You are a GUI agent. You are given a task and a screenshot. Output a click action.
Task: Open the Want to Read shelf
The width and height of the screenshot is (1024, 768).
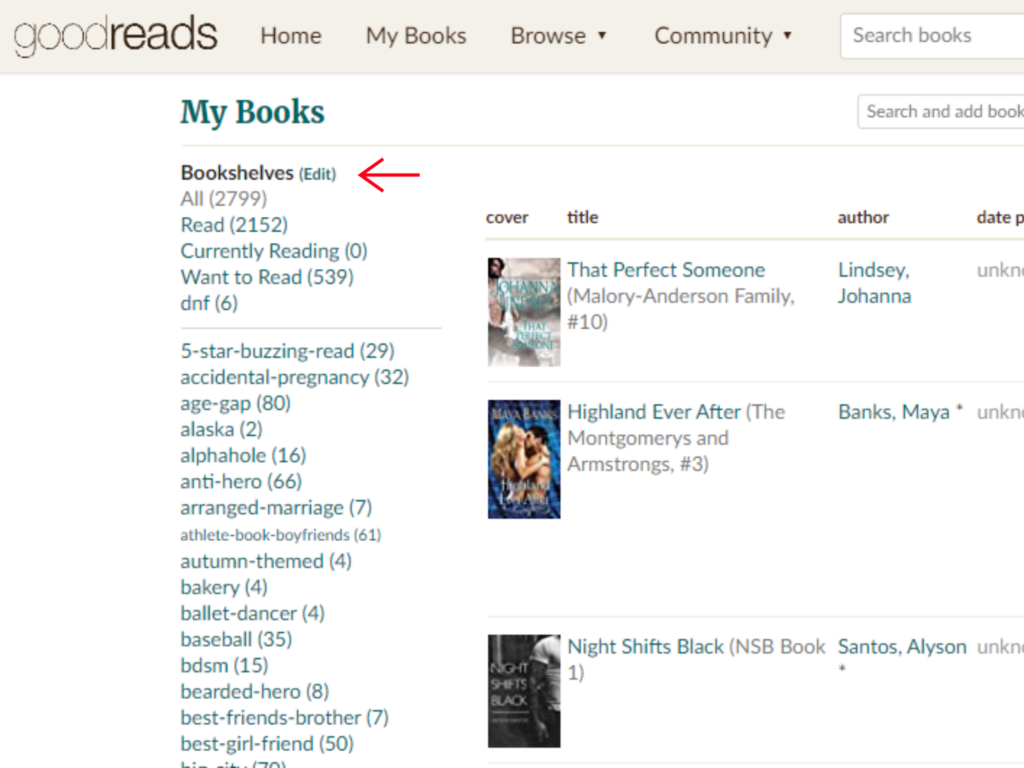click(x=267, y=277)
